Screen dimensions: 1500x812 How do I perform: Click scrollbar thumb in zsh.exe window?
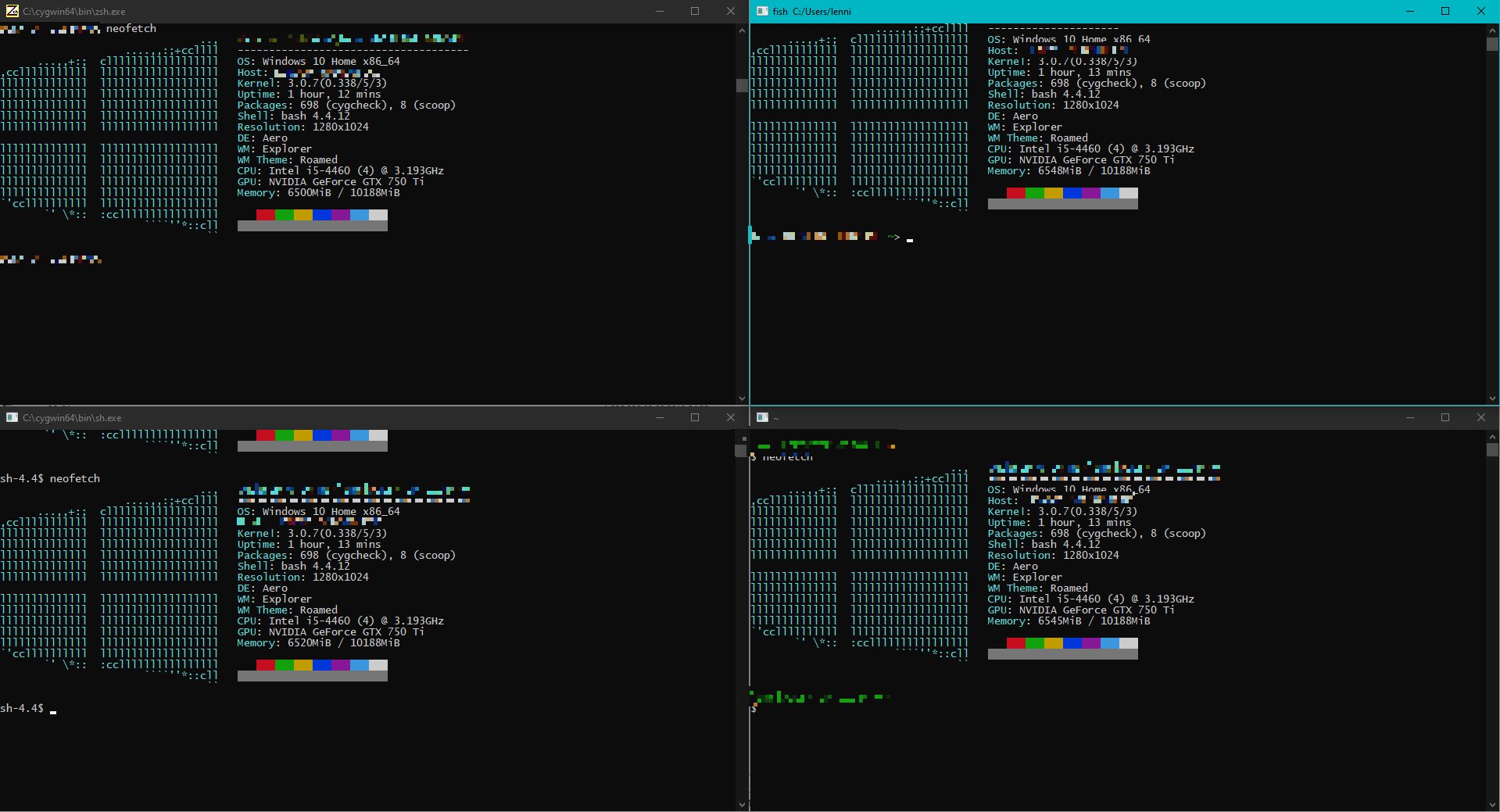click(x=742, y=85)
